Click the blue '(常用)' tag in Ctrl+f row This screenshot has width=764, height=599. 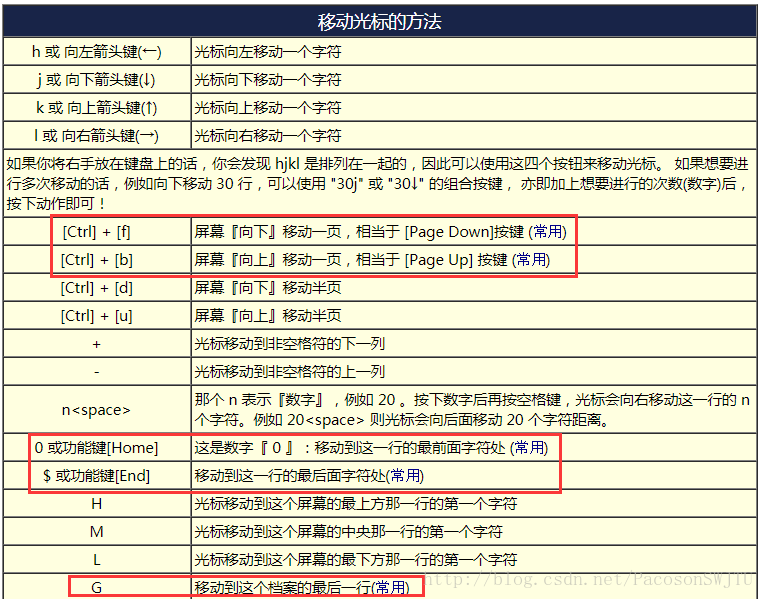(x=548, y=232)
